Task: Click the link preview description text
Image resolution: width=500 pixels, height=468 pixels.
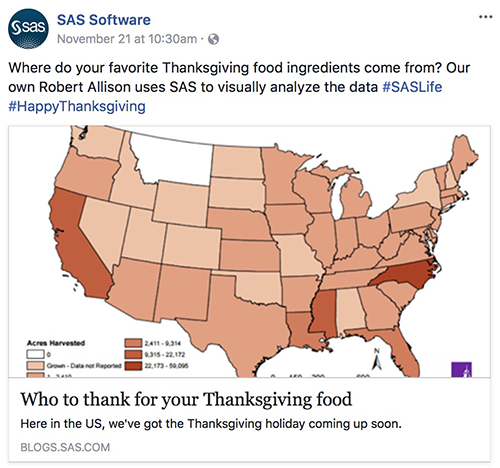Action: [x=211, y=424]
